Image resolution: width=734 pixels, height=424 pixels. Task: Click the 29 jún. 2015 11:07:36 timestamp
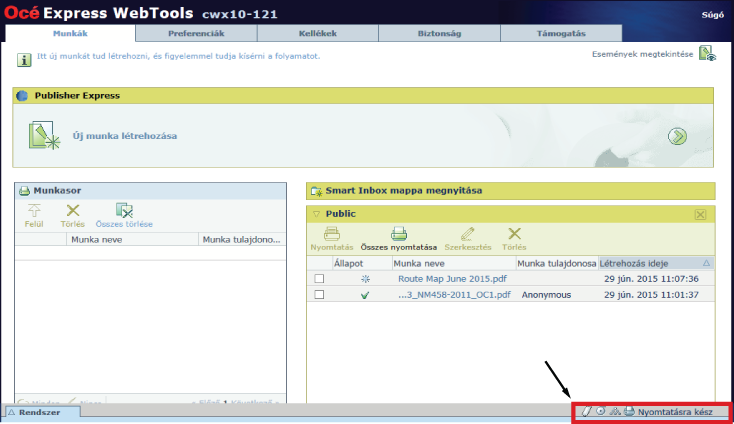pyautogui.click(x=651, y=279)
